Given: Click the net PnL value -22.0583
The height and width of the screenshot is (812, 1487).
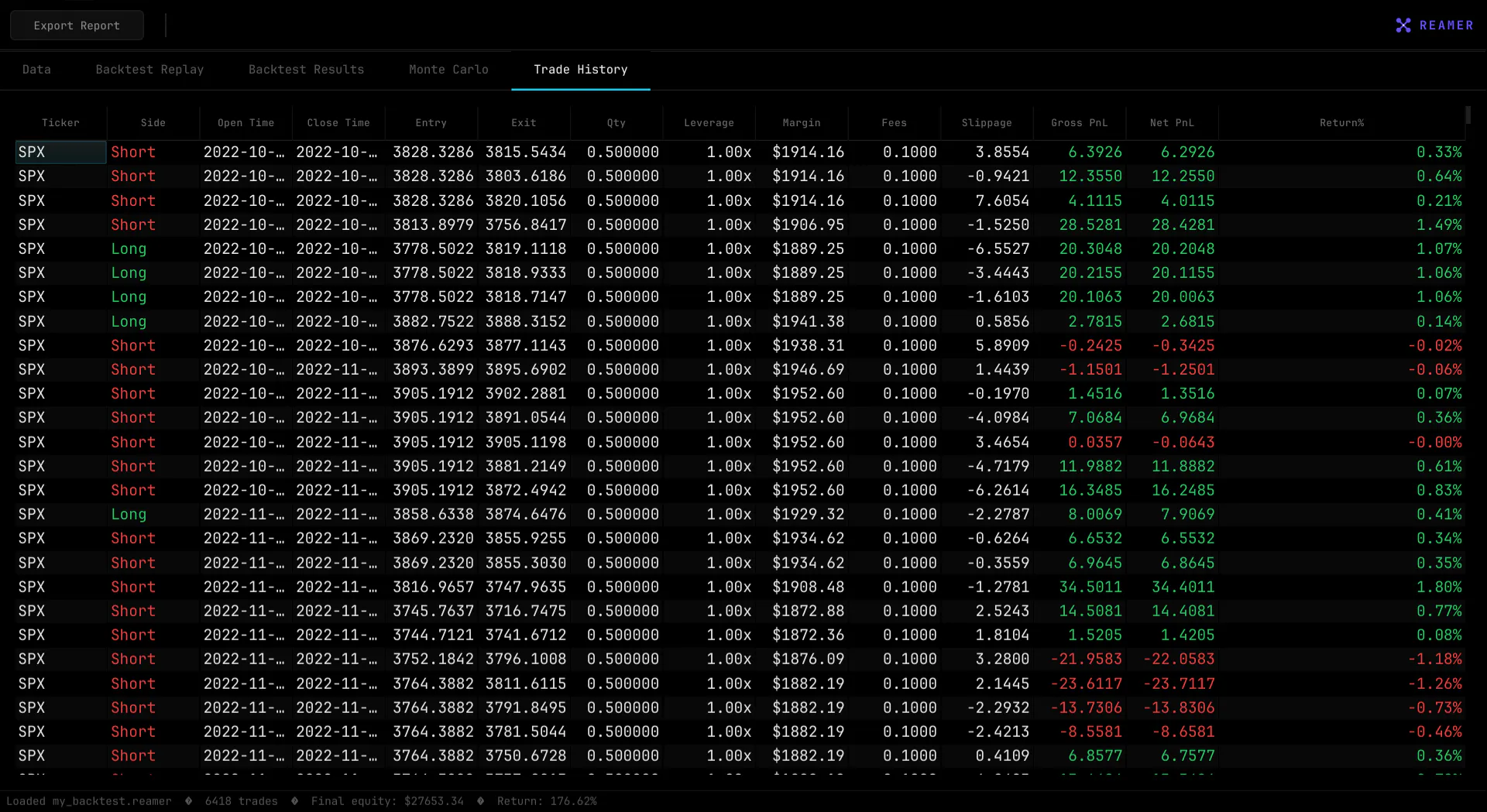Looking at the screenshot, I should coord(1179,659).
